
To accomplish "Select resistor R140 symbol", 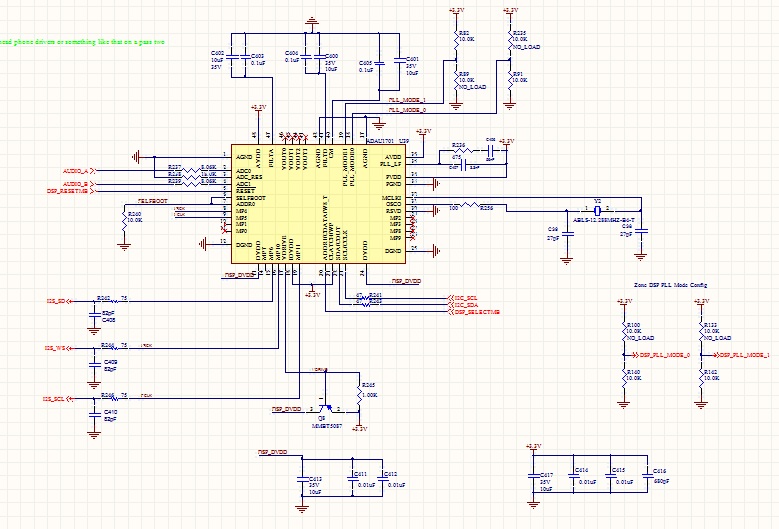I will [x=624, y=378].
